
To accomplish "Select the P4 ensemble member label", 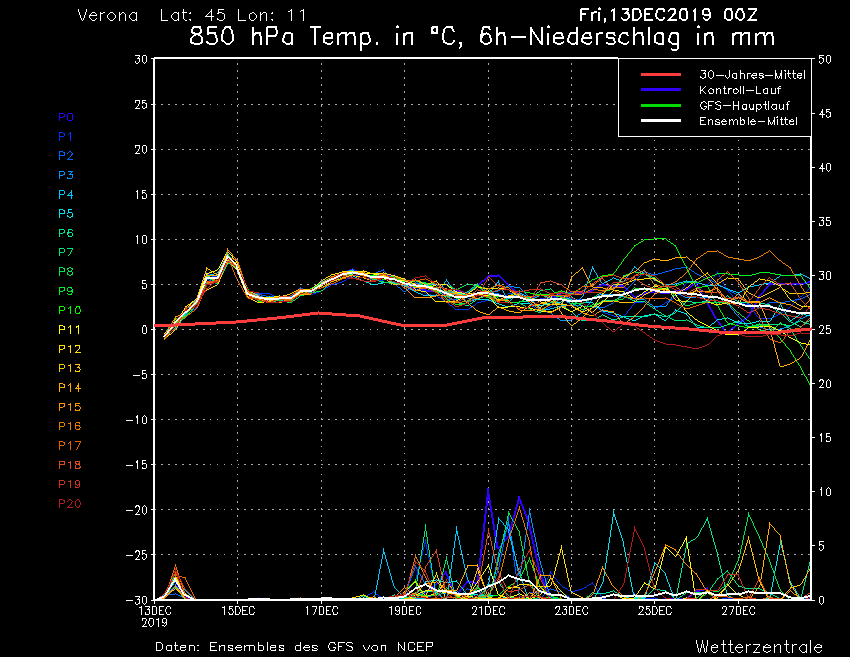I will (x=66, y=194).
